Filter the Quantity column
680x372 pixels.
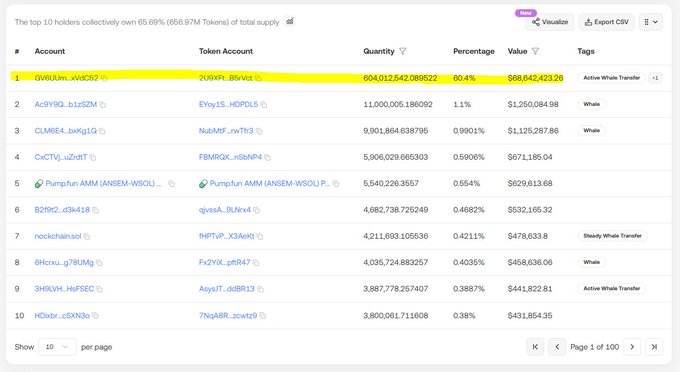(x=402, y=51)
